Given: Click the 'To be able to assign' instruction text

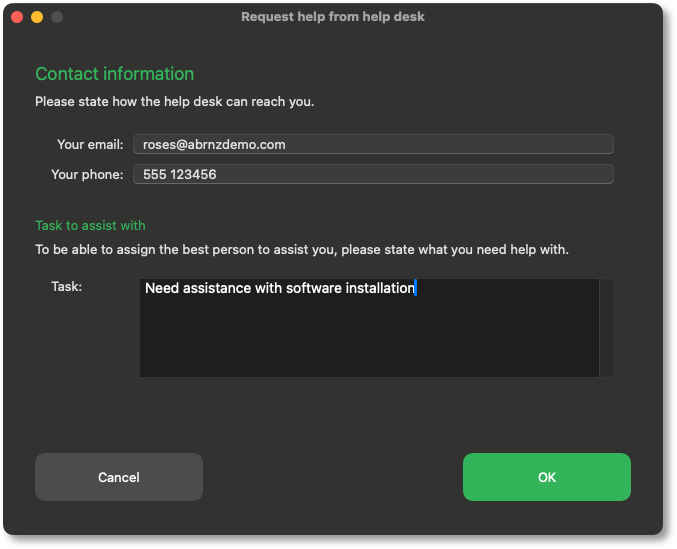Looking at the screenshot, I should (301, 249).
